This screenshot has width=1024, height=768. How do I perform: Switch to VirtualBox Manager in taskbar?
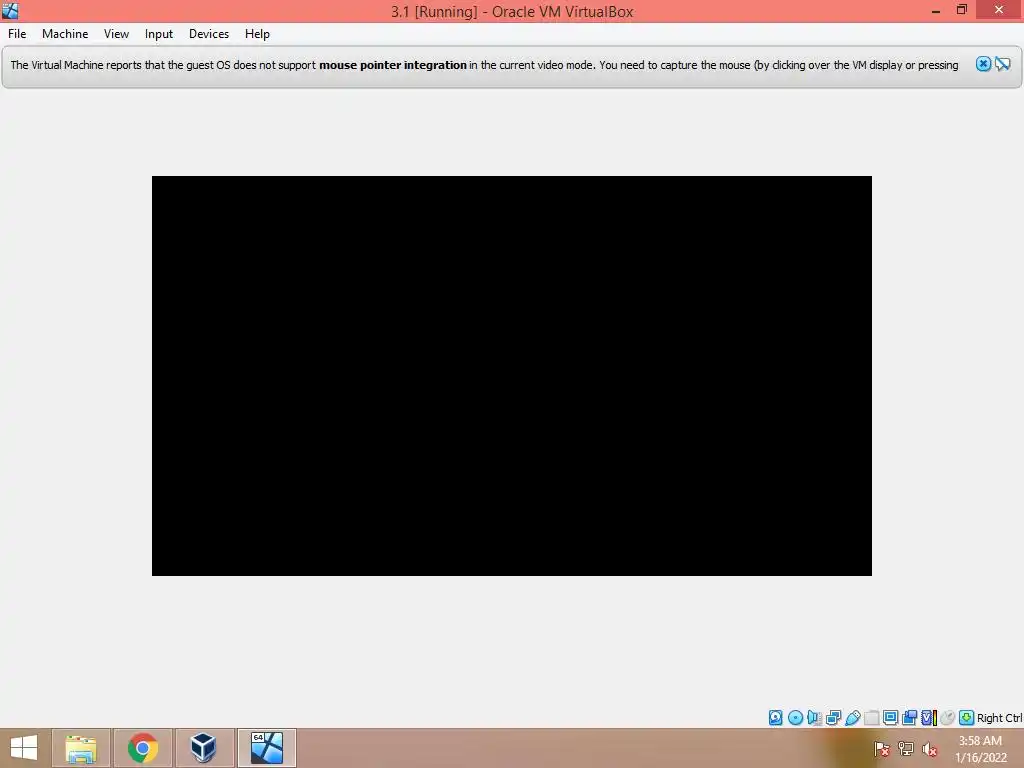(x=204, y=748)
